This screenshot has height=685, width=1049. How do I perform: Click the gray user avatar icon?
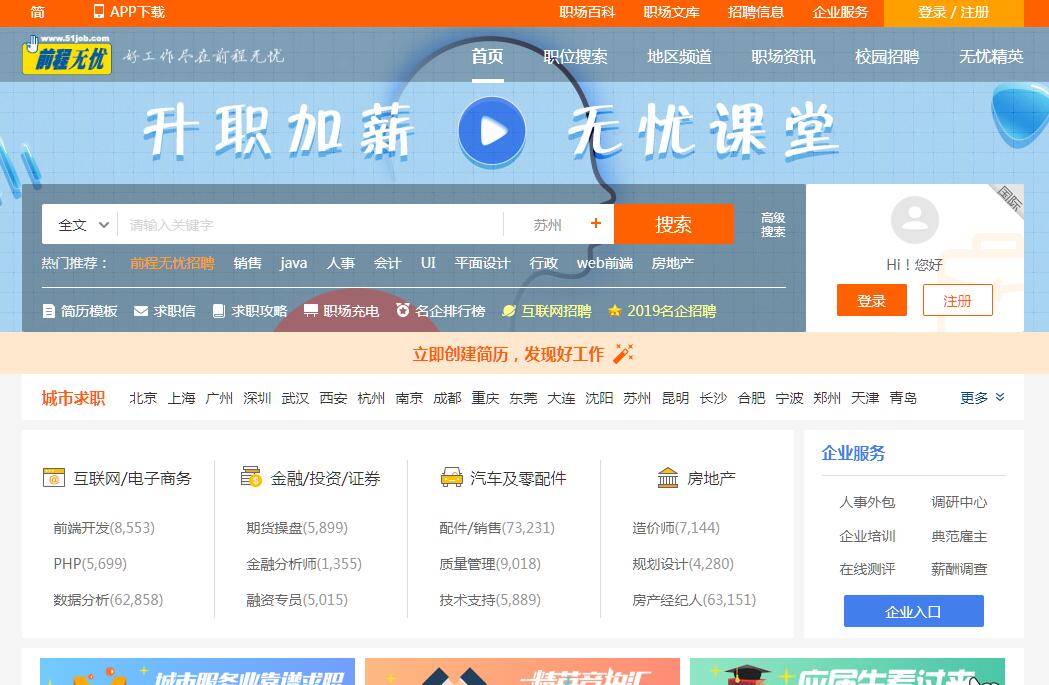(914, 221)
